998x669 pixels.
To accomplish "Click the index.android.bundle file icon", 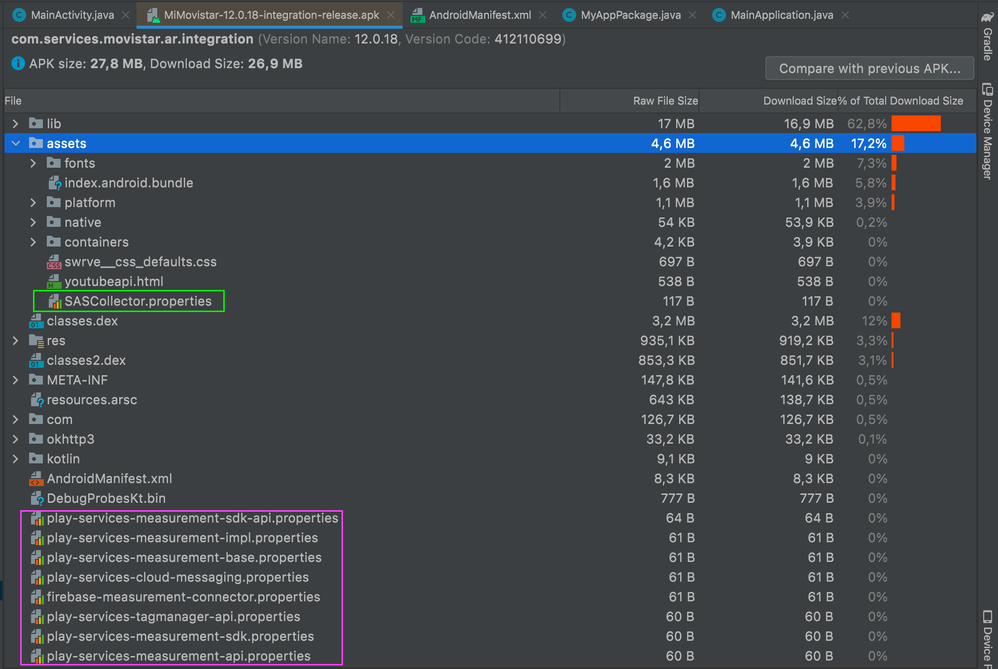I will coord(54,183).
